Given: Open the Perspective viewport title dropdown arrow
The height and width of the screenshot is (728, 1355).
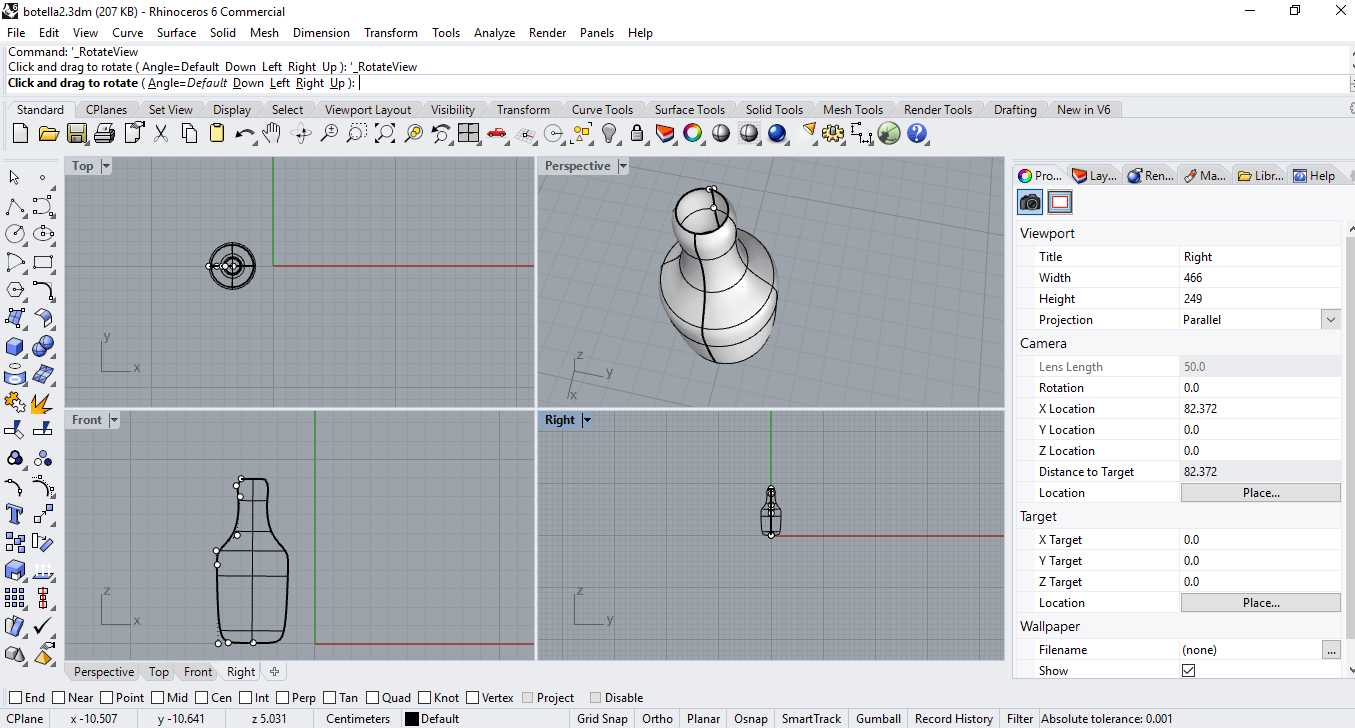Looking at the screenshot, I should pos(623,166).
